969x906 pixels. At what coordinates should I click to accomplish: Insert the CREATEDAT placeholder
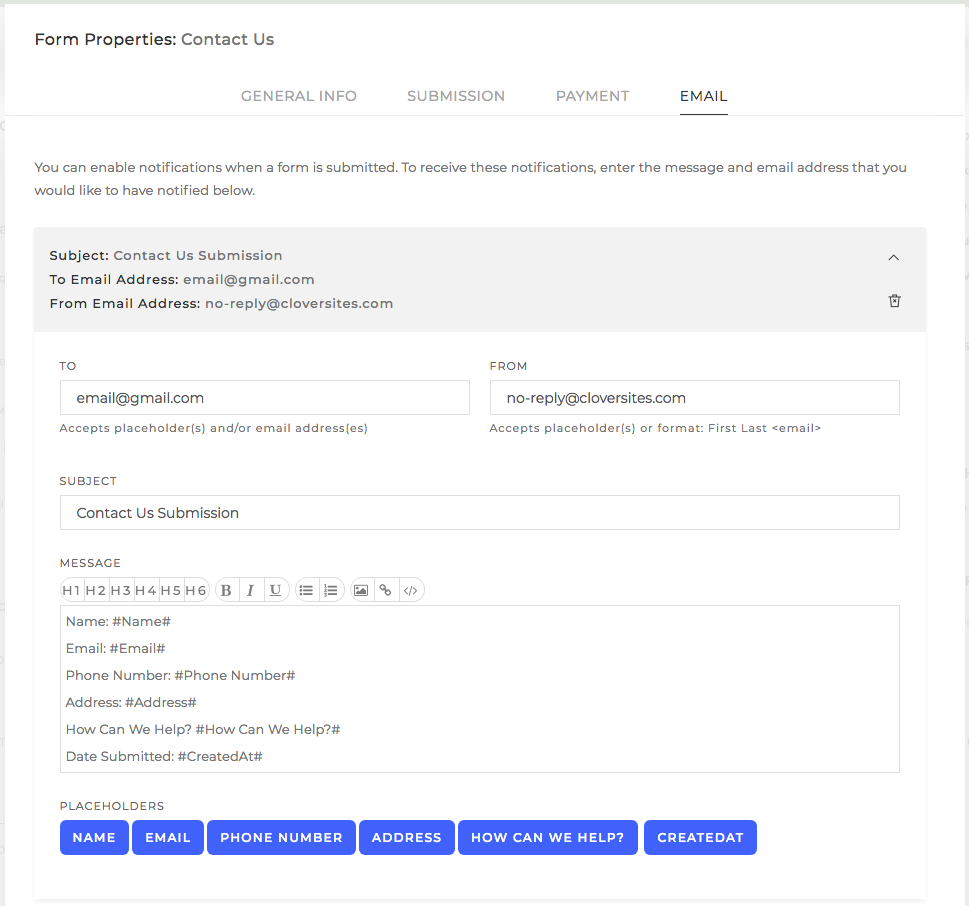click(x=700, y=837)
